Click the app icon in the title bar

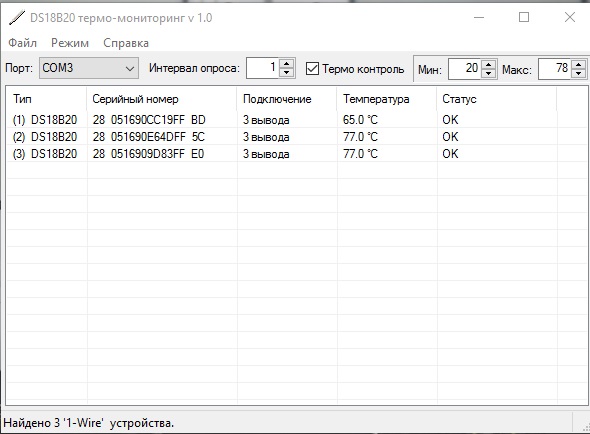[17, 18]
